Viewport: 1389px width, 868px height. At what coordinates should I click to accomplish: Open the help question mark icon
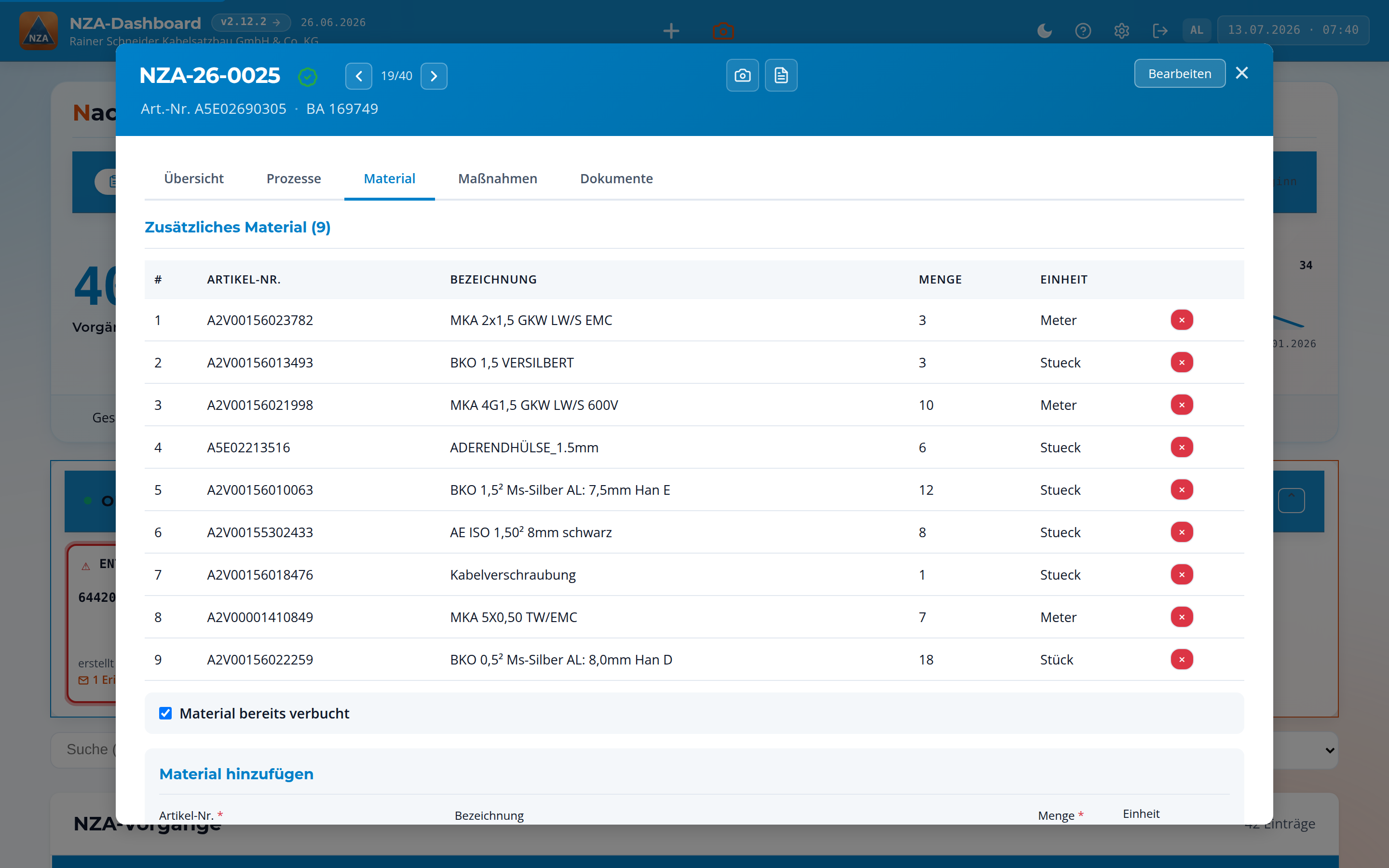[x=1083, y=30]
